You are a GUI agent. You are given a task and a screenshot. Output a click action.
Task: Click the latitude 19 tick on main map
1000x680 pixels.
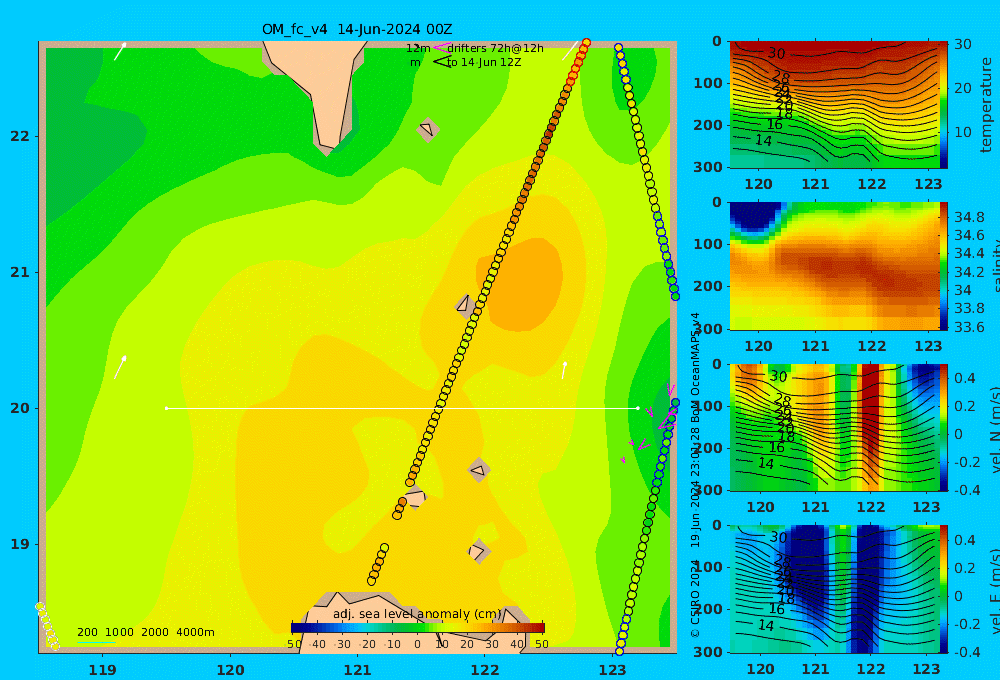tap(20, 544)
